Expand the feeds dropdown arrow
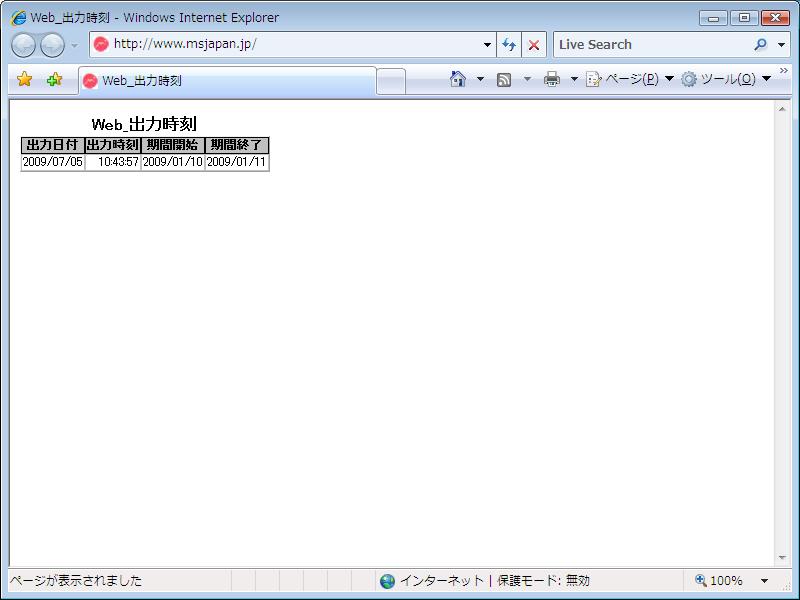Screen dimensions: 800x600 tap(527, 79)
